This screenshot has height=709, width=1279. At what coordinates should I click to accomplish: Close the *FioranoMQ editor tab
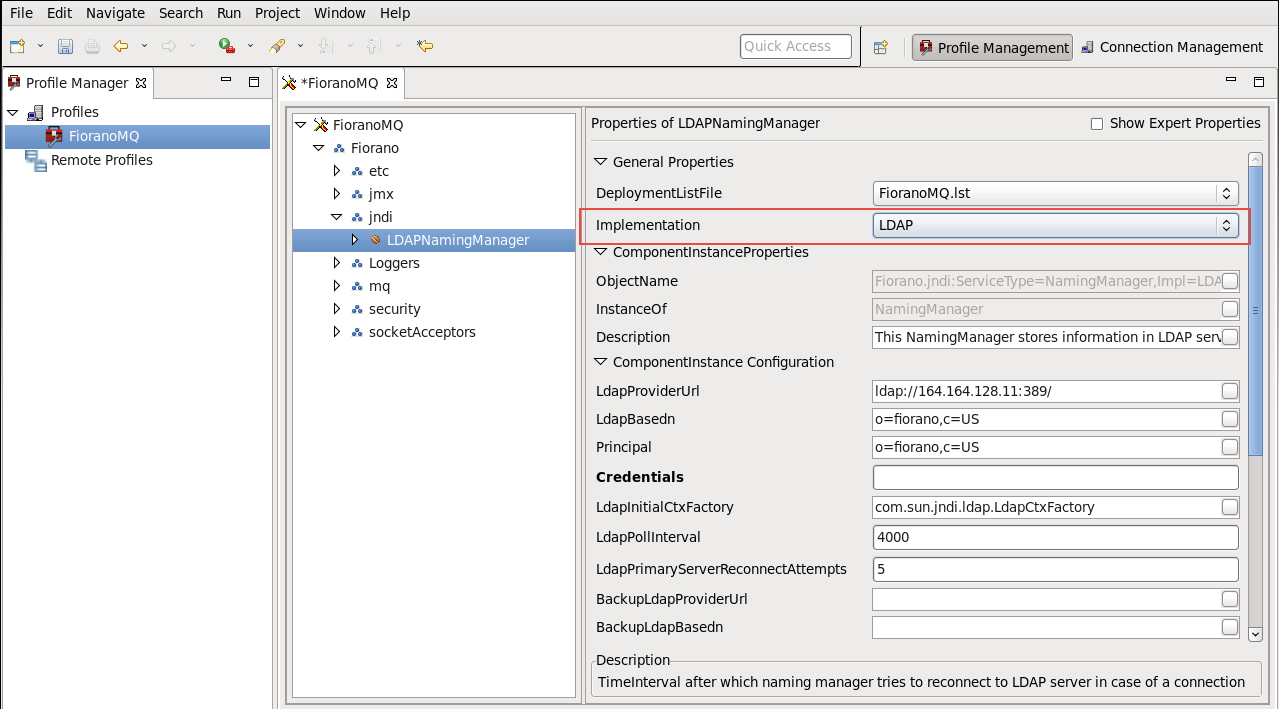coord(392,83)
